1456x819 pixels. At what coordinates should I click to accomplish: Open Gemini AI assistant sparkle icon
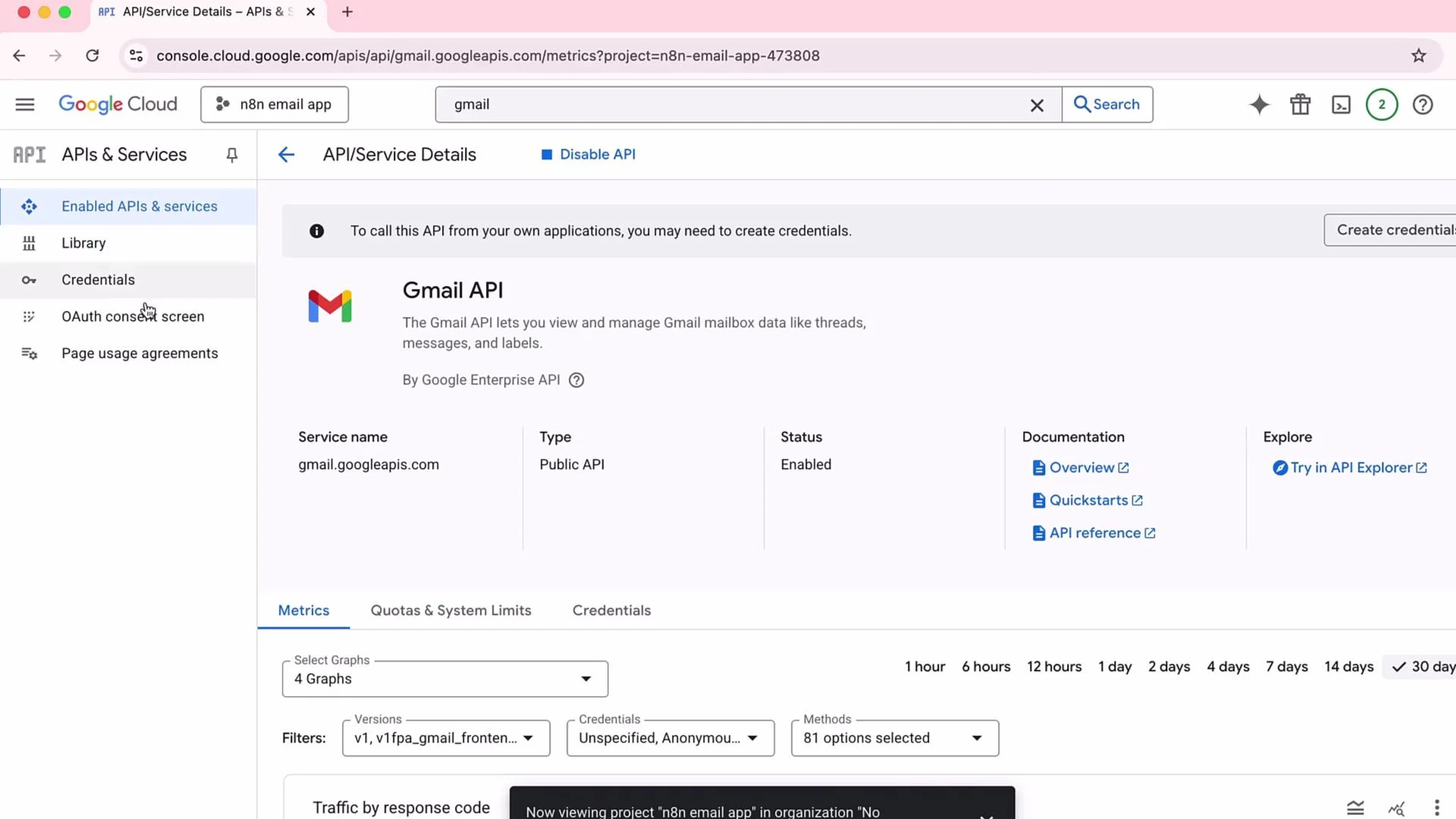click(1259, 105)
